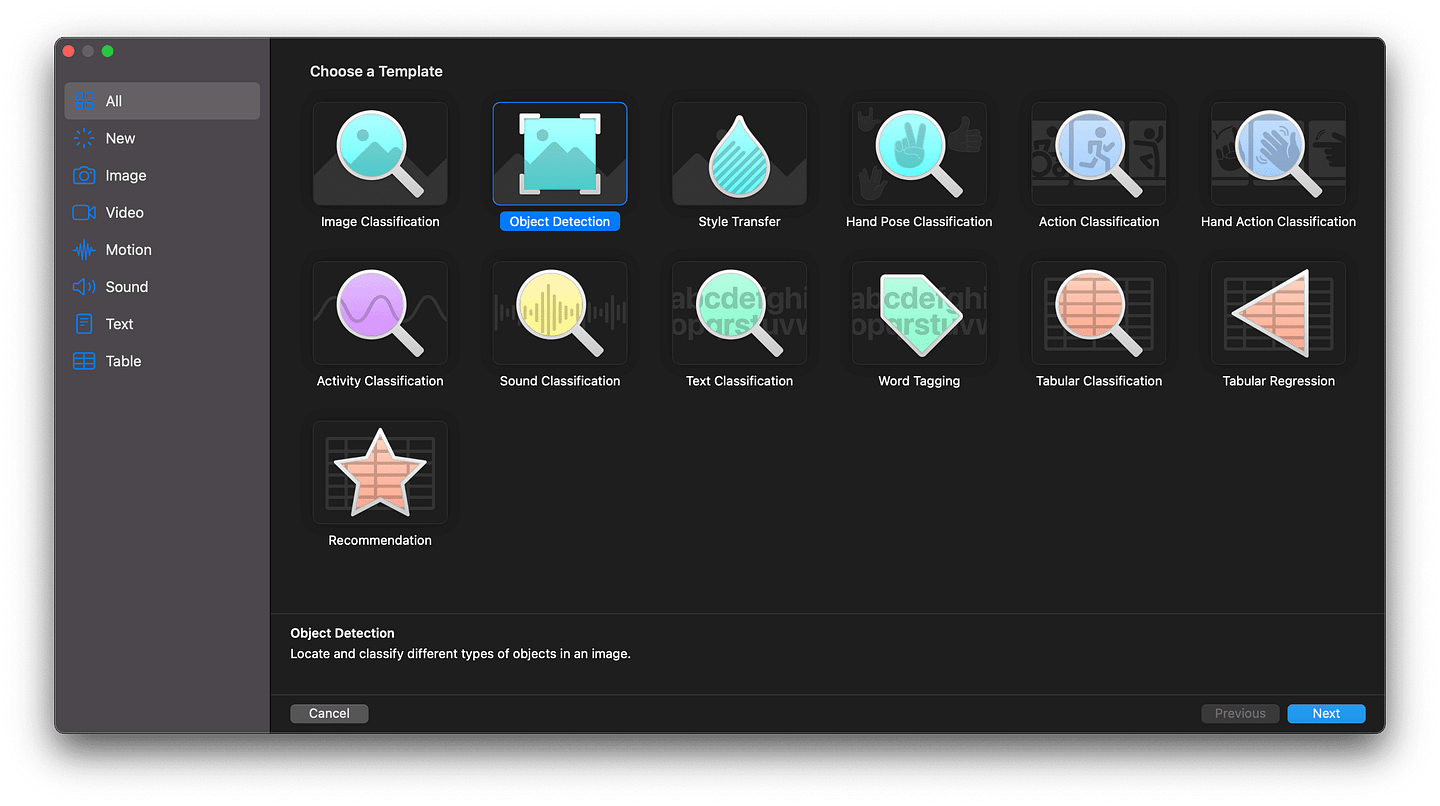
Task: Click the Previous button
Action: 1240,713
